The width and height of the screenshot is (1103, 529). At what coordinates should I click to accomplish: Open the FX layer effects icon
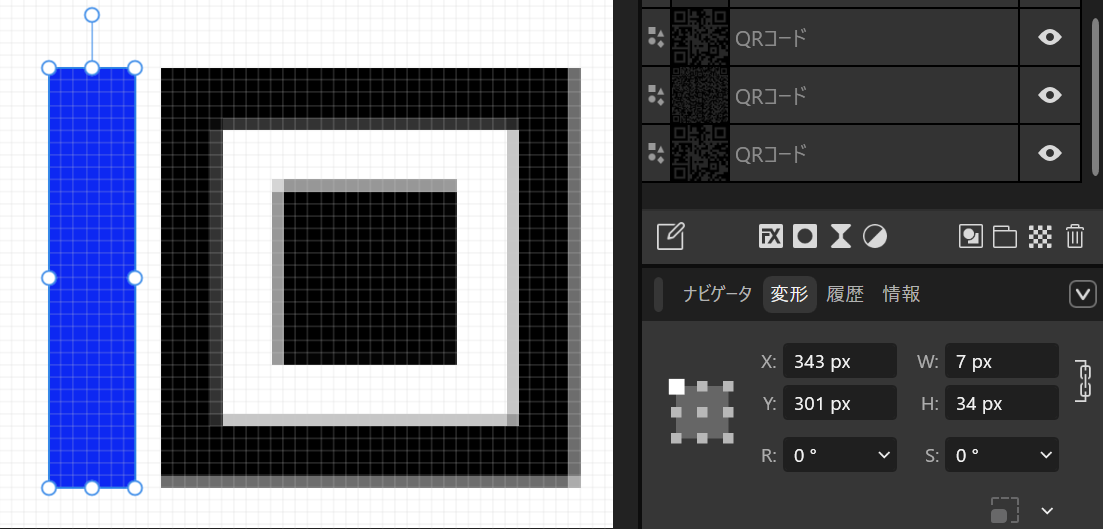coord(771,236)
